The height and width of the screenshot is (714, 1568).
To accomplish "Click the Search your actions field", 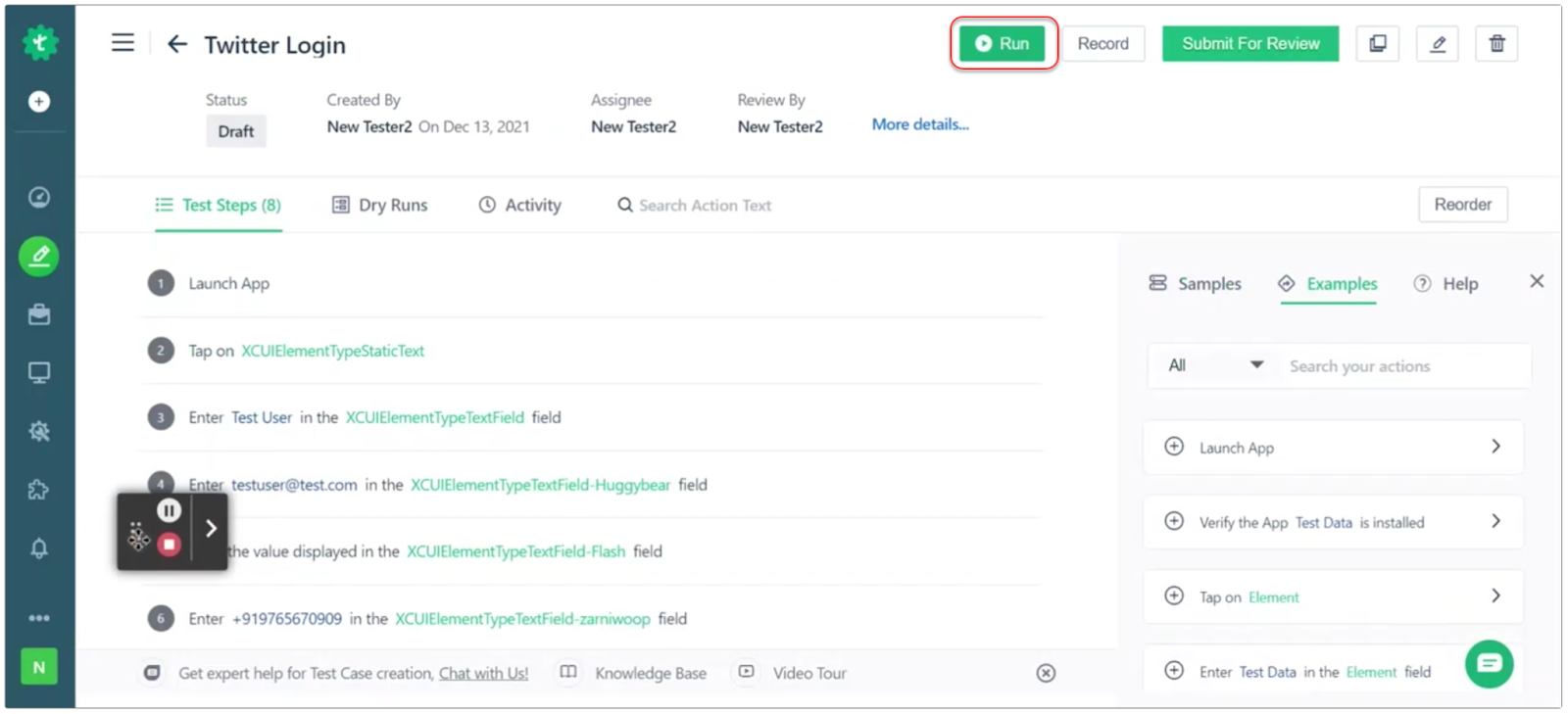I will (x=1405, y=365).
